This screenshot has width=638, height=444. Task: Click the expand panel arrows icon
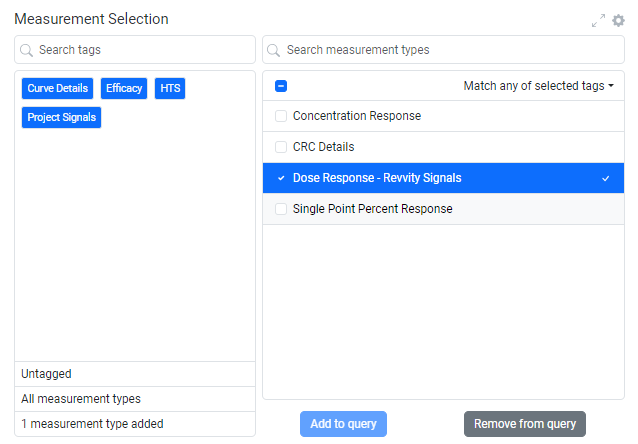(x=598, y=20)
